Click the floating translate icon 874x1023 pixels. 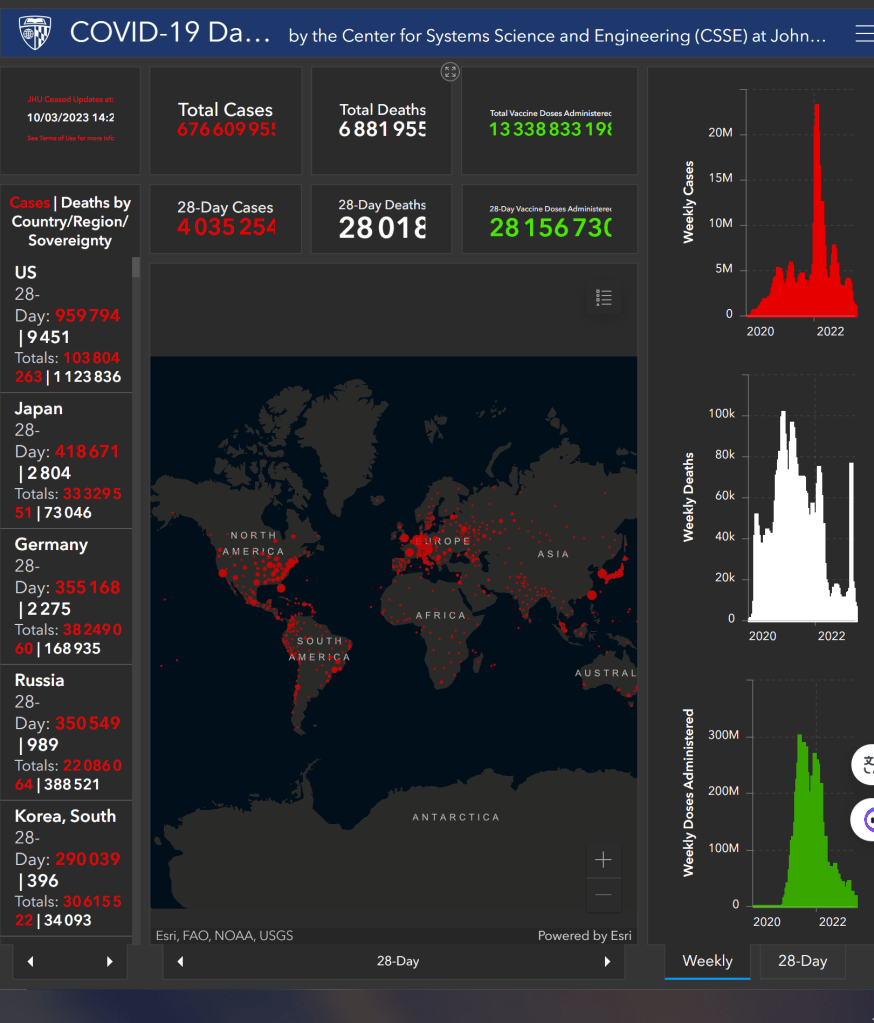click(866, 765)
